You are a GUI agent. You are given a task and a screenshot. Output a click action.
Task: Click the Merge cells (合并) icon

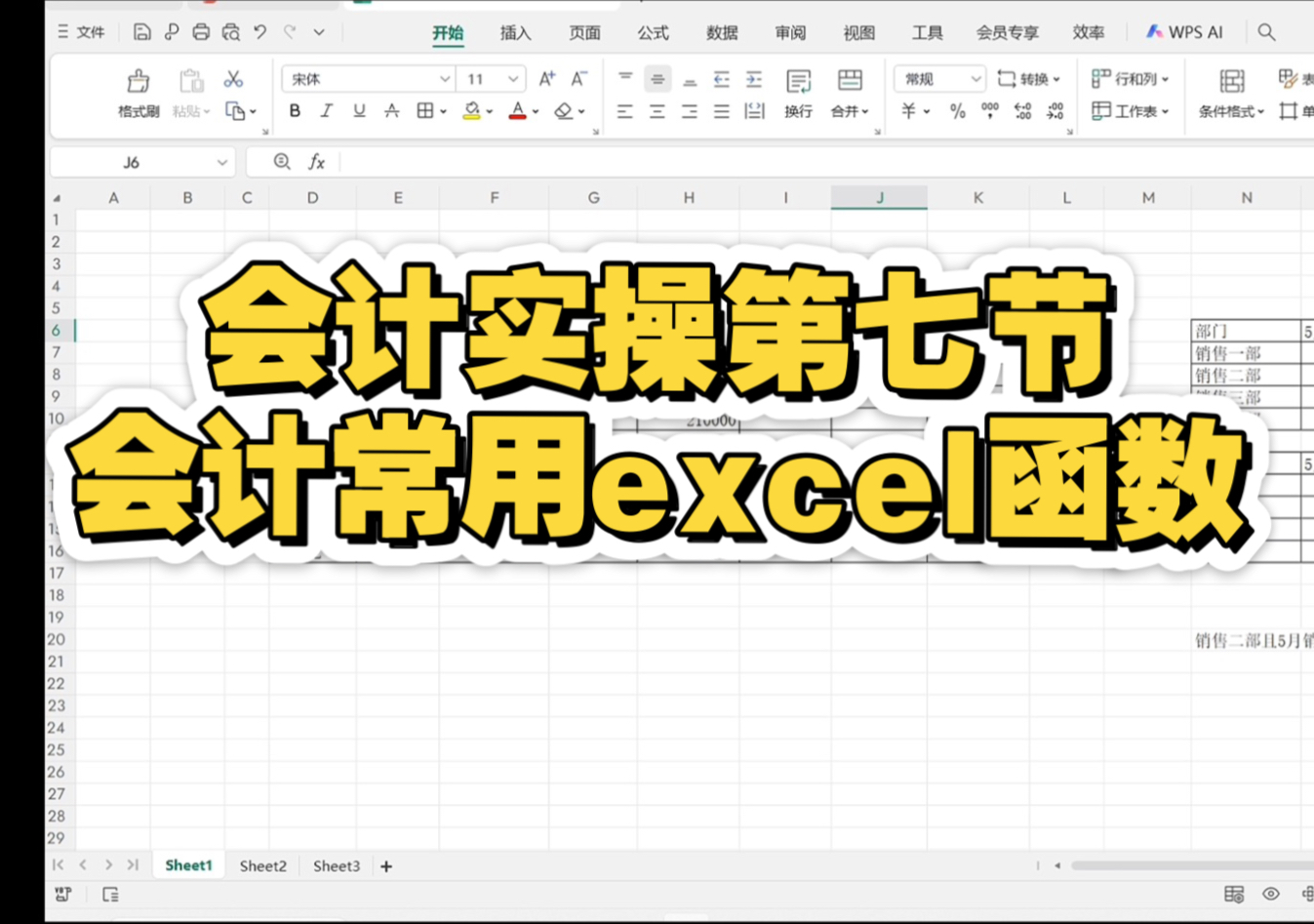tap(850, 81)
